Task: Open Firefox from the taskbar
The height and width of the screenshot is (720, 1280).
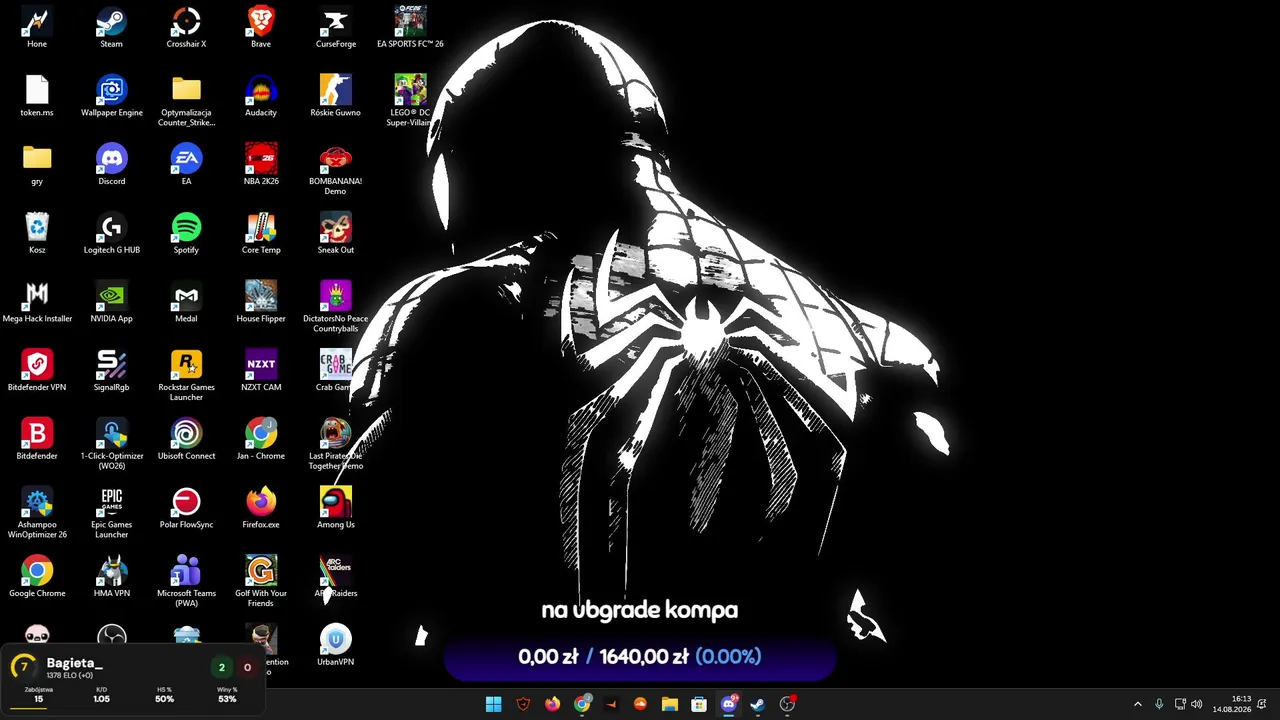Action: (552, 704)
